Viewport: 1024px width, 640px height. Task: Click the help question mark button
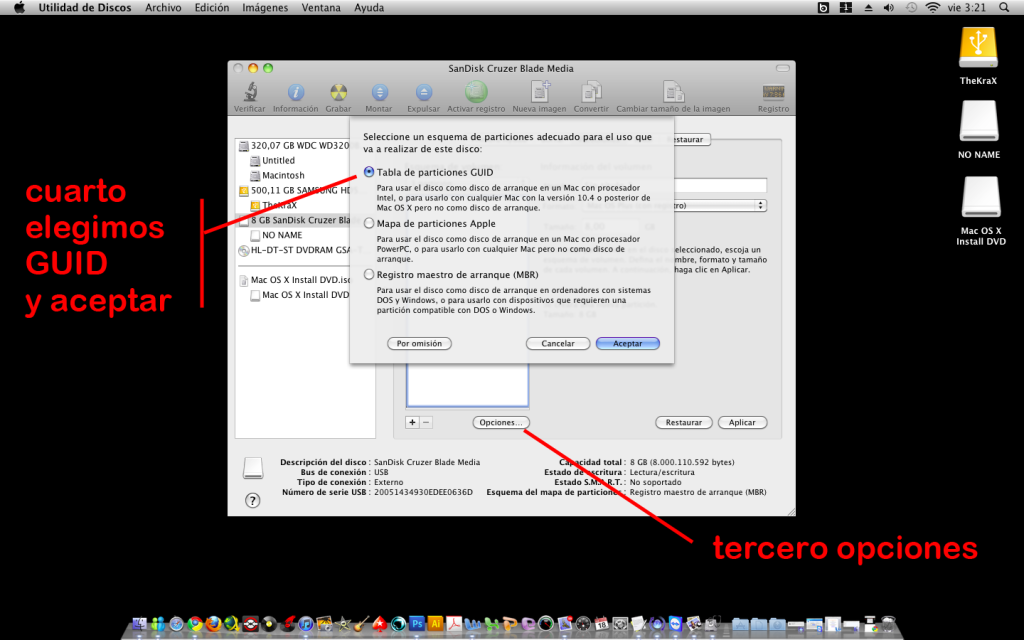click(x=252, y=500)
